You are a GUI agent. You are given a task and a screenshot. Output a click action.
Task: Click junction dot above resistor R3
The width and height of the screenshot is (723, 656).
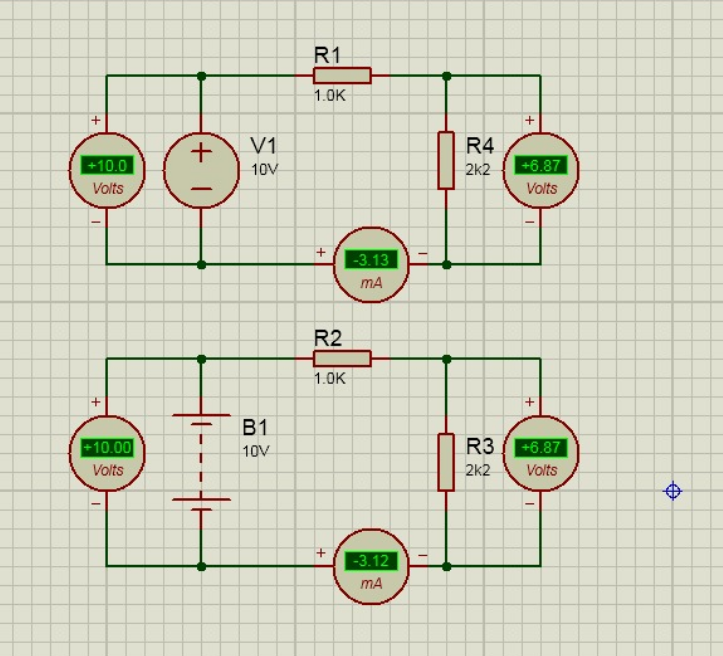(x=446, y=359)
